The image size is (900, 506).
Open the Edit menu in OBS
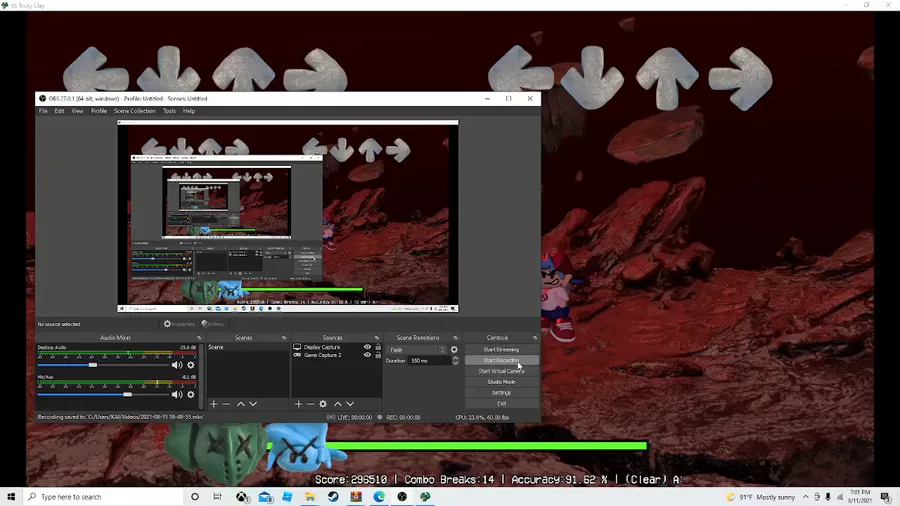[x=59, y=111]
